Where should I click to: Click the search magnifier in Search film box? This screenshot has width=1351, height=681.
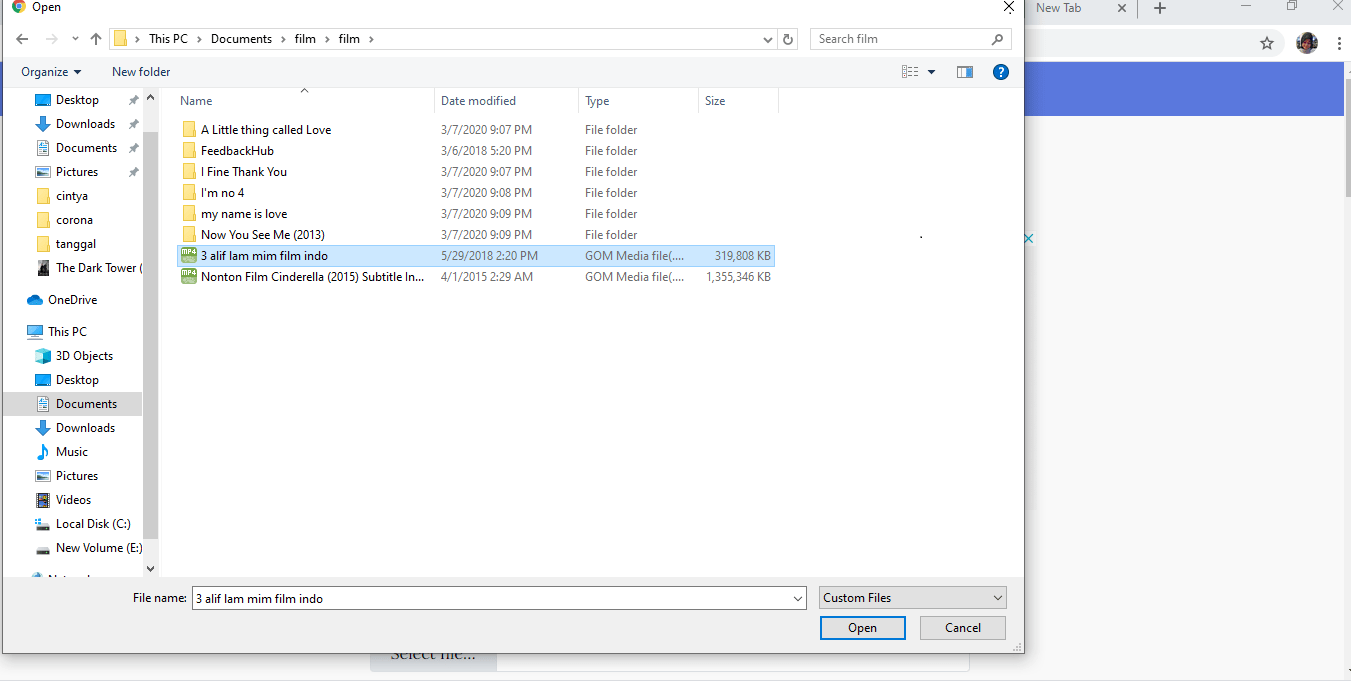click(996, 38)
